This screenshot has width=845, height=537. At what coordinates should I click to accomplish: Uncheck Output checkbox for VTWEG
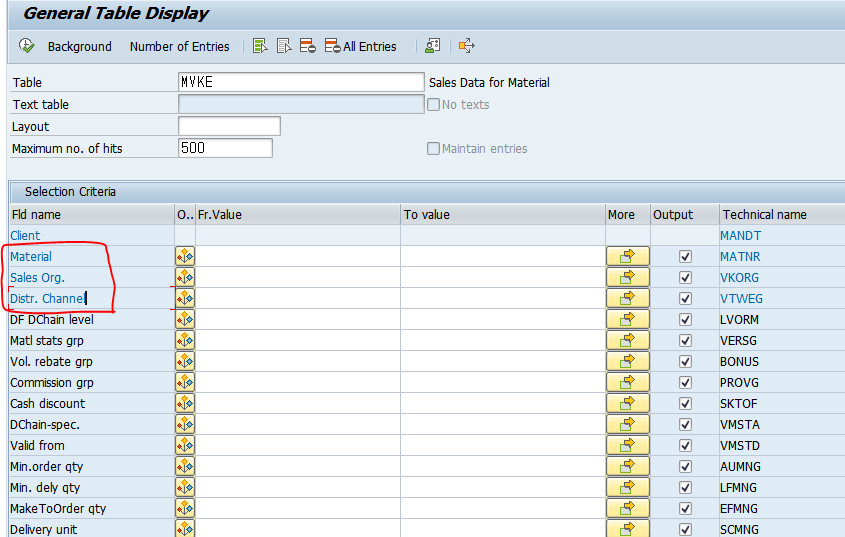point(685,299)
